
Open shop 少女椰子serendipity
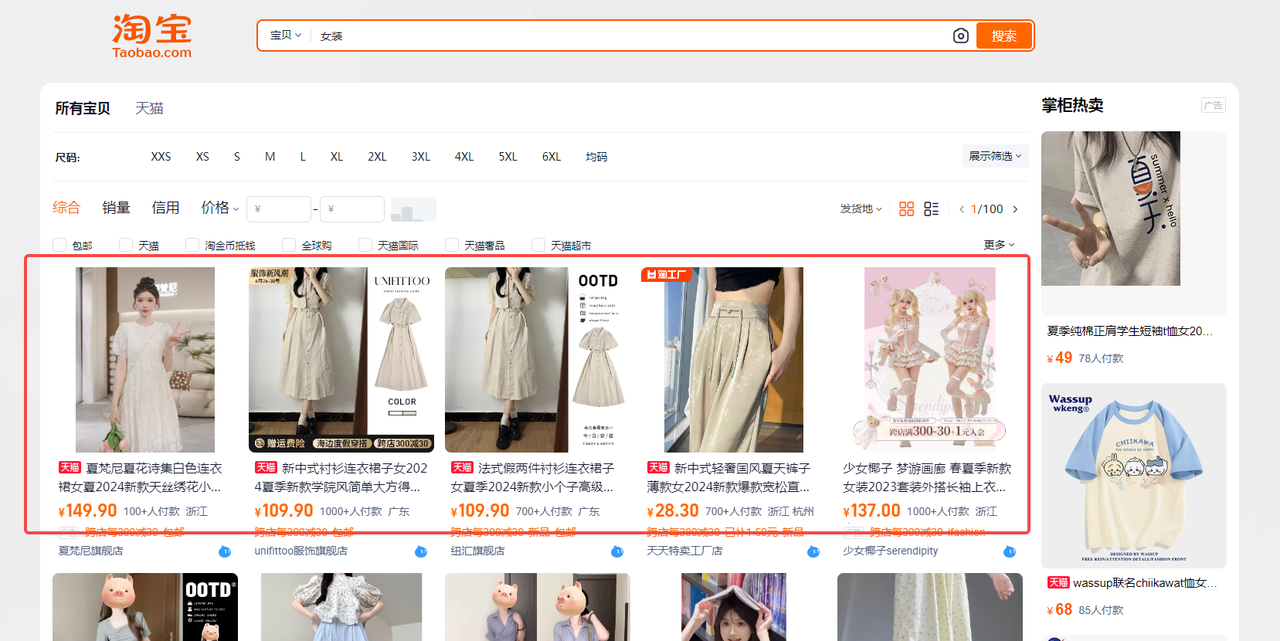pos(891,551)
